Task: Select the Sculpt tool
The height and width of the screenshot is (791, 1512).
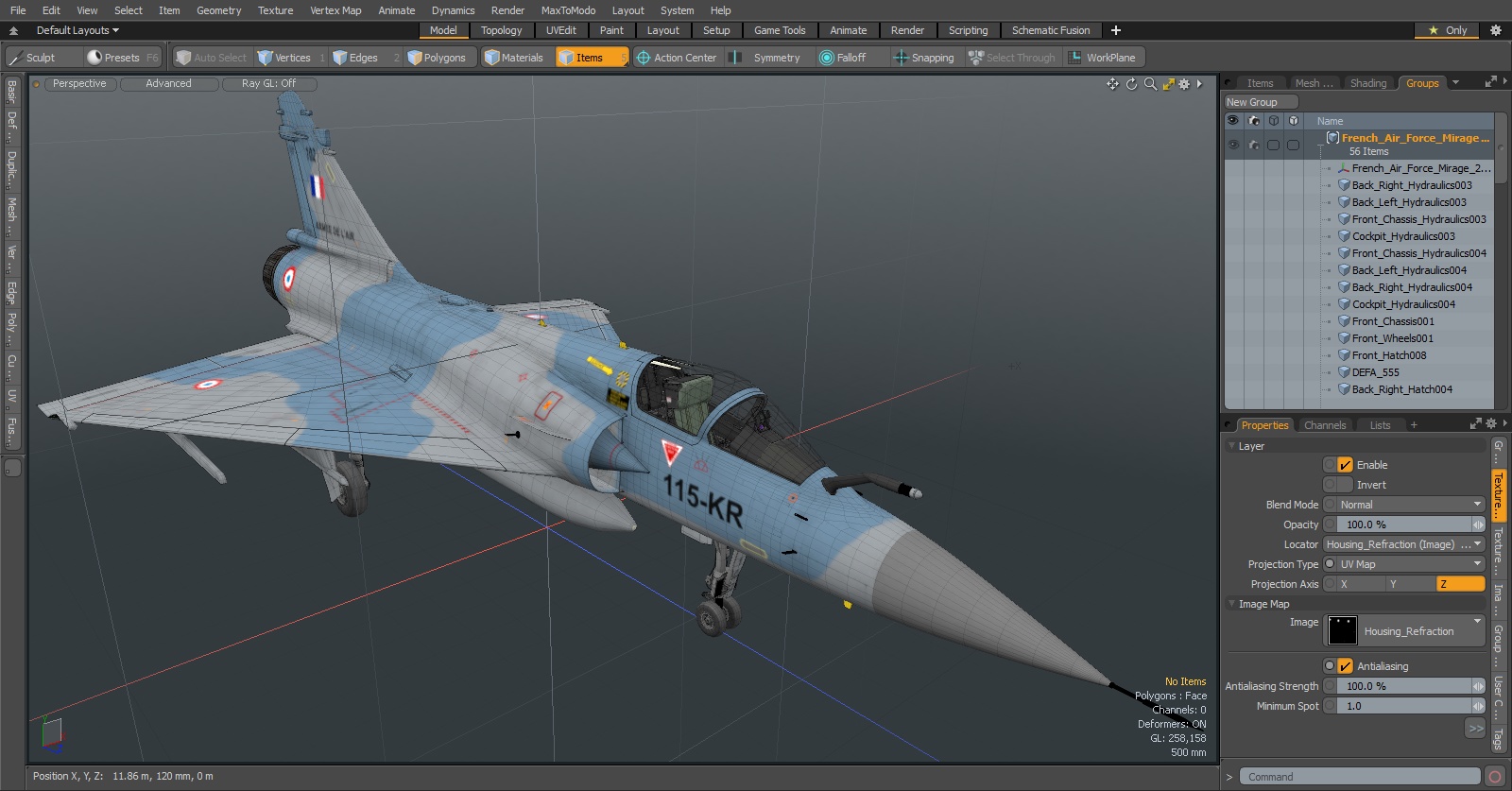Action: pos(43,58)
